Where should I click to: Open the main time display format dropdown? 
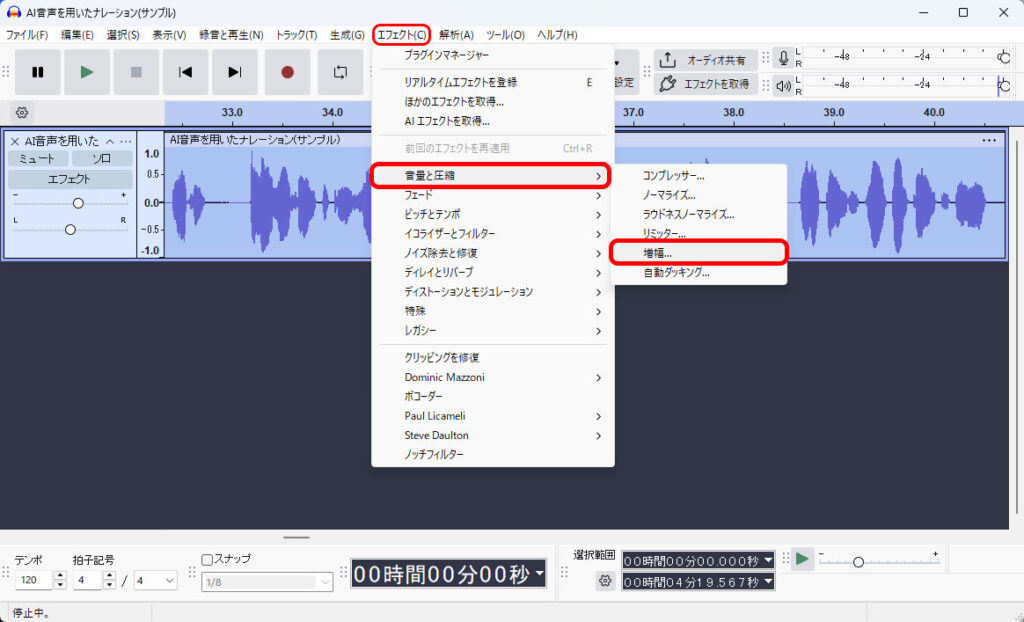coord(539,574)
